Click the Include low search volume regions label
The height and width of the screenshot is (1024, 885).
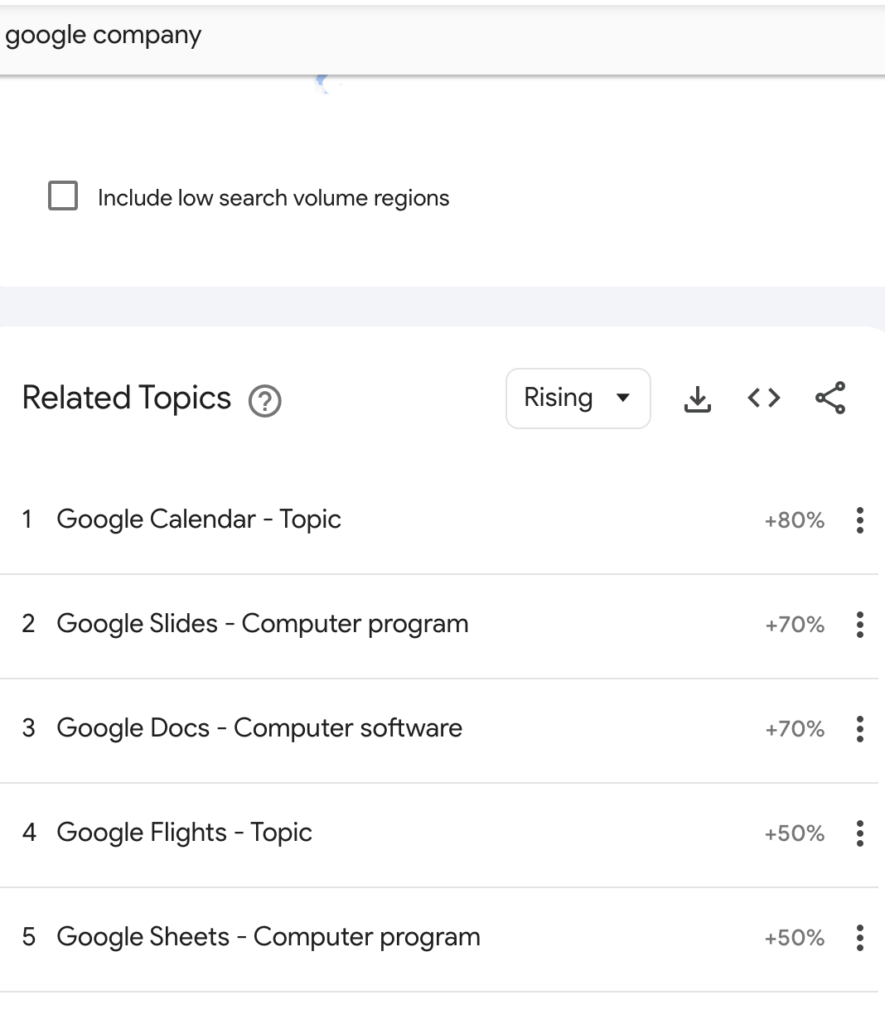click(x=273, y=198)
